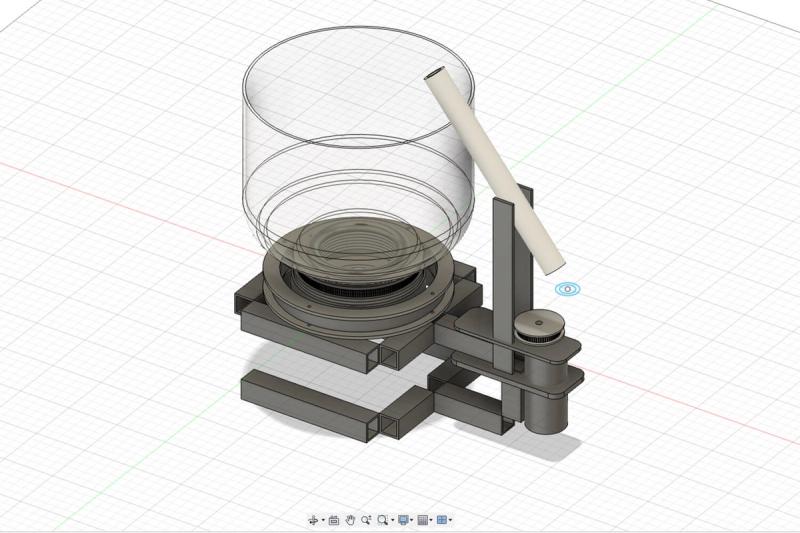Activate the Orbit navigation tool
This screenshot has width=800, height=533.
click(313, 520)
